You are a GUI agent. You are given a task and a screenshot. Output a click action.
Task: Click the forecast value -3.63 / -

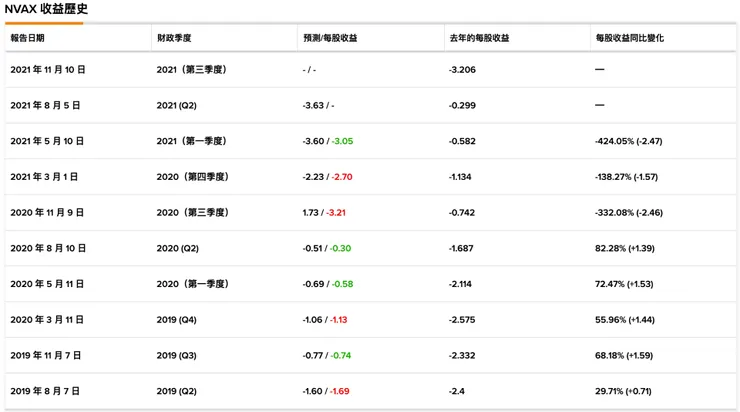click(318, 106)
